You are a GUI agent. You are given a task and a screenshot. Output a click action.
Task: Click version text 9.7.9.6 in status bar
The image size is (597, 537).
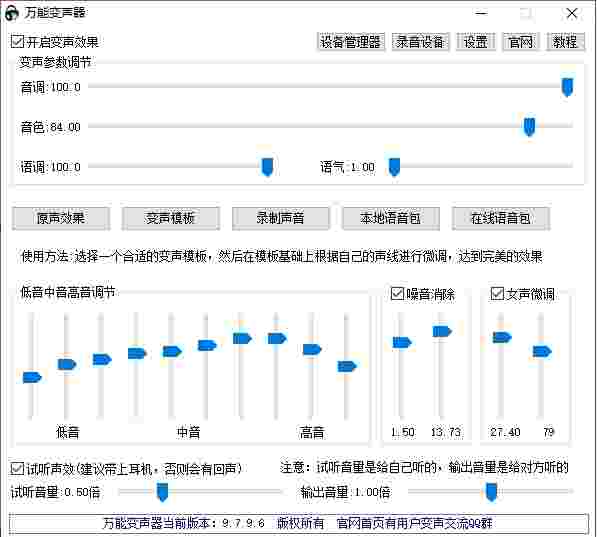(243, 523)
